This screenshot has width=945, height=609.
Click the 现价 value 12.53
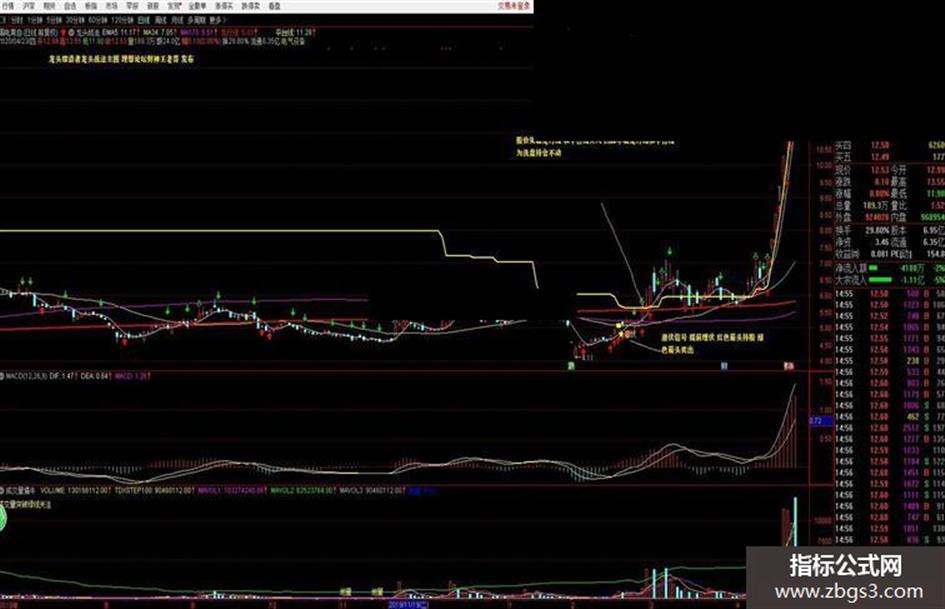(881, 169)
